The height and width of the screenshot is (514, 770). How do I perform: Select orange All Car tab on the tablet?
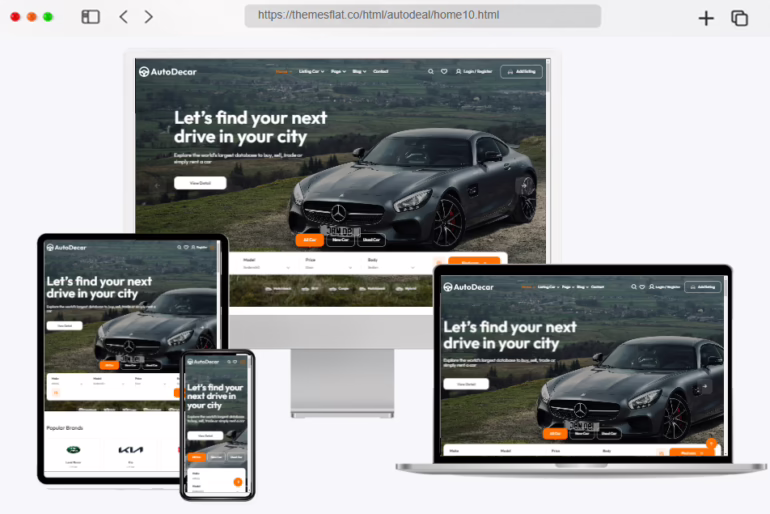point(109,365)
